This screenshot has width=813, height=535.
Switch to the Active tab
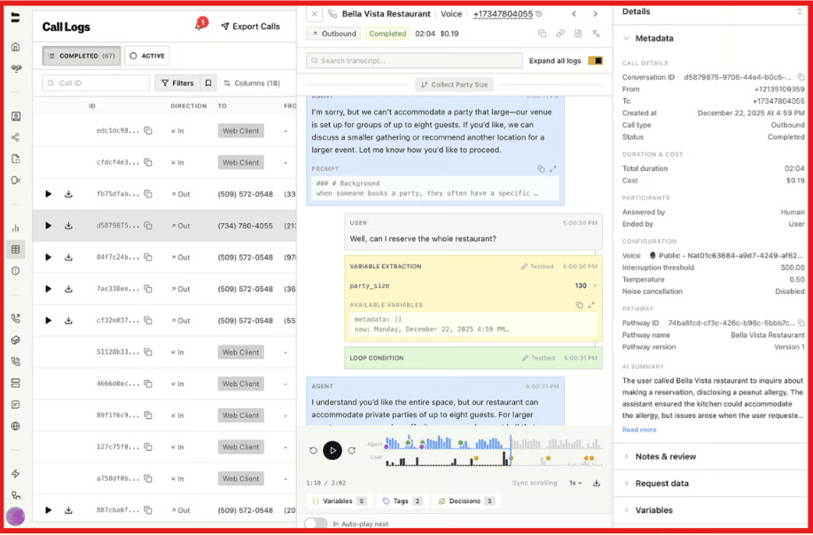click(147, 56)
